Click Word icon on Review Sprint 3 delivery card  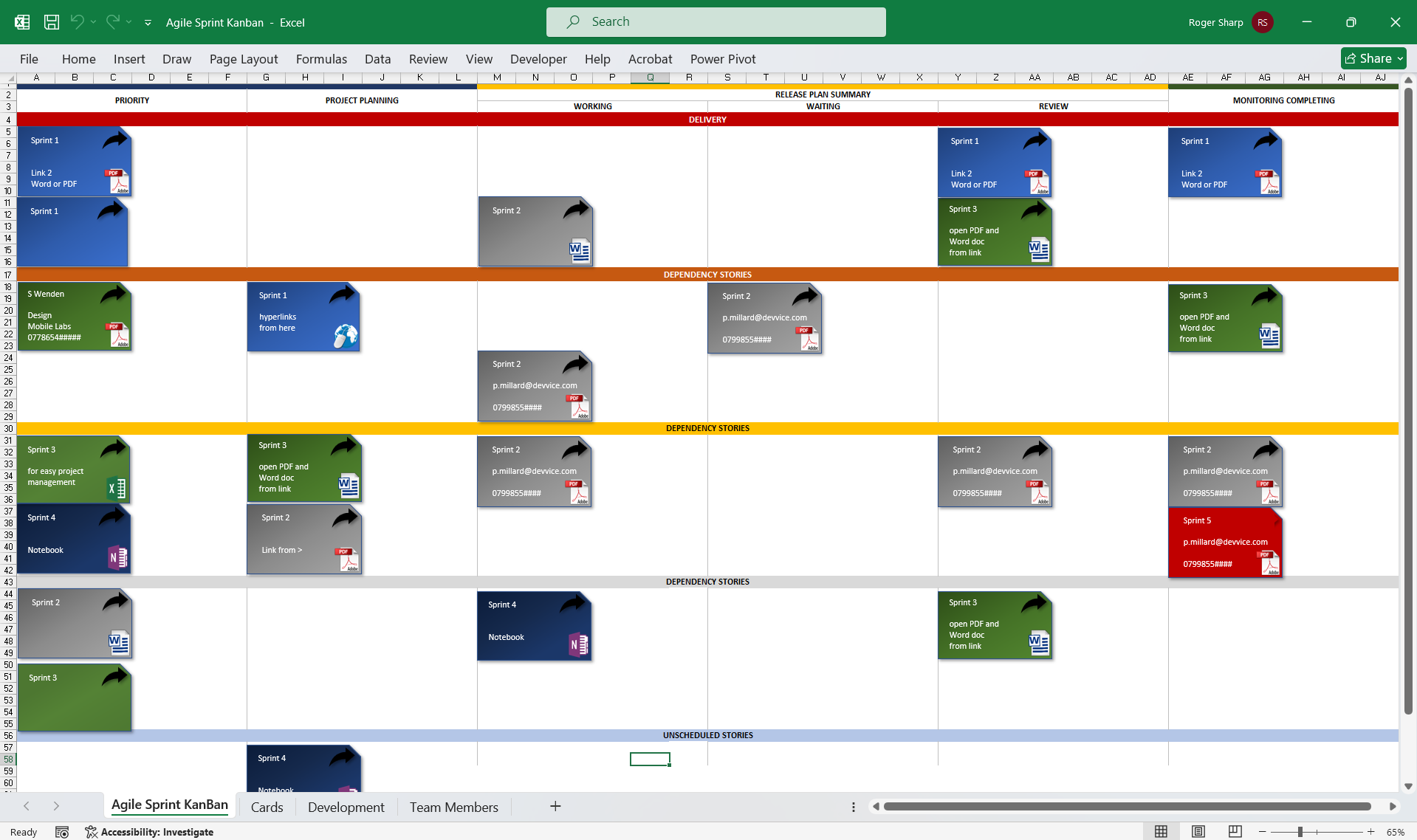(1039, 251)
